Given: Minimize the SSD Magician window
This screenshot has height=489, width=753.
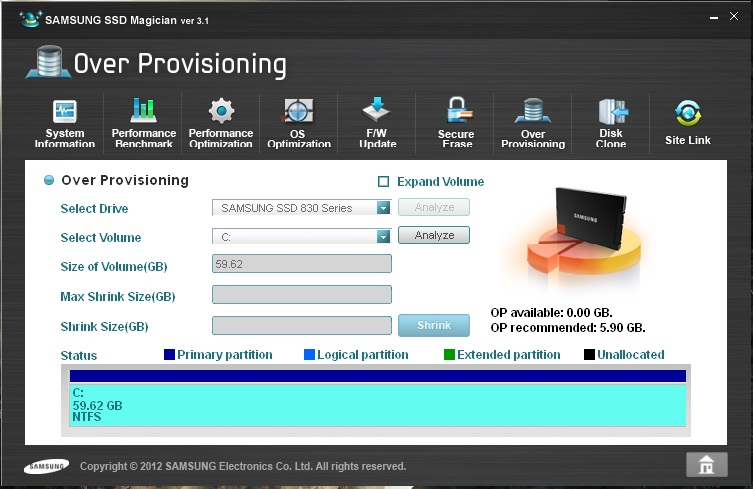Looking at the screenshot, I should point(714,17).
